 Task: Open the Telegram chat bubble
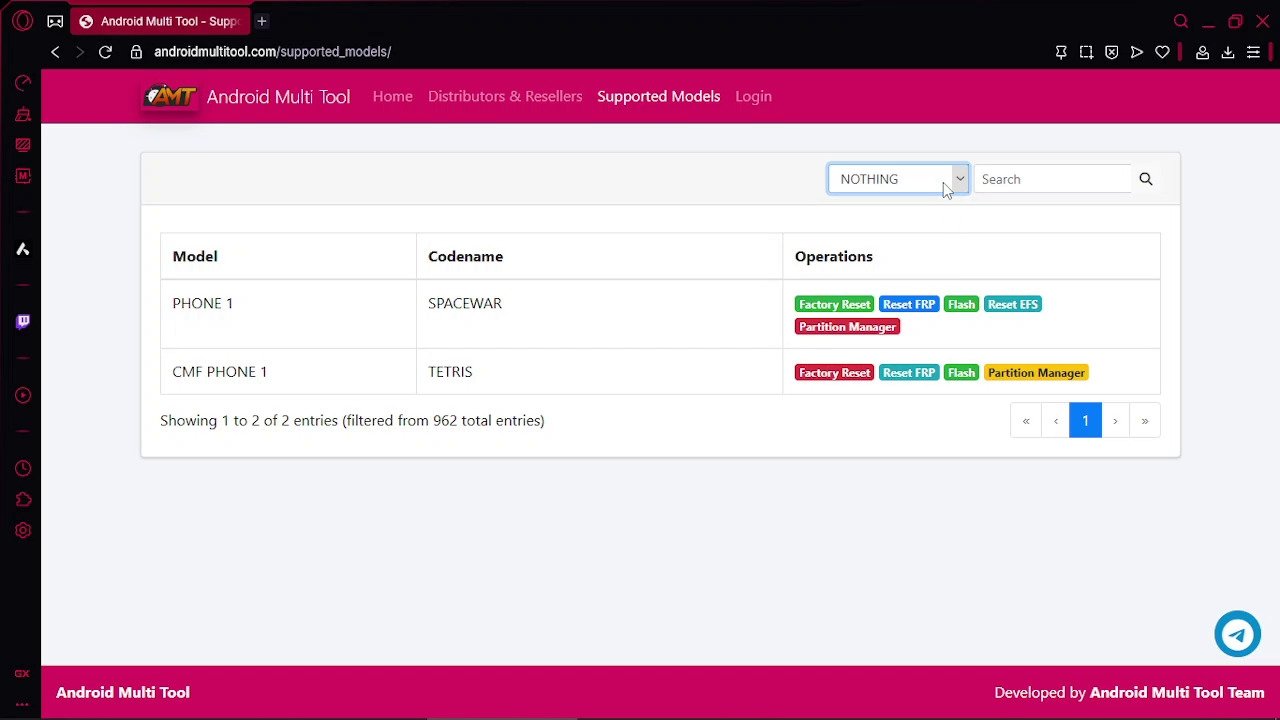pyautogui.click(x=1237, y=634)
